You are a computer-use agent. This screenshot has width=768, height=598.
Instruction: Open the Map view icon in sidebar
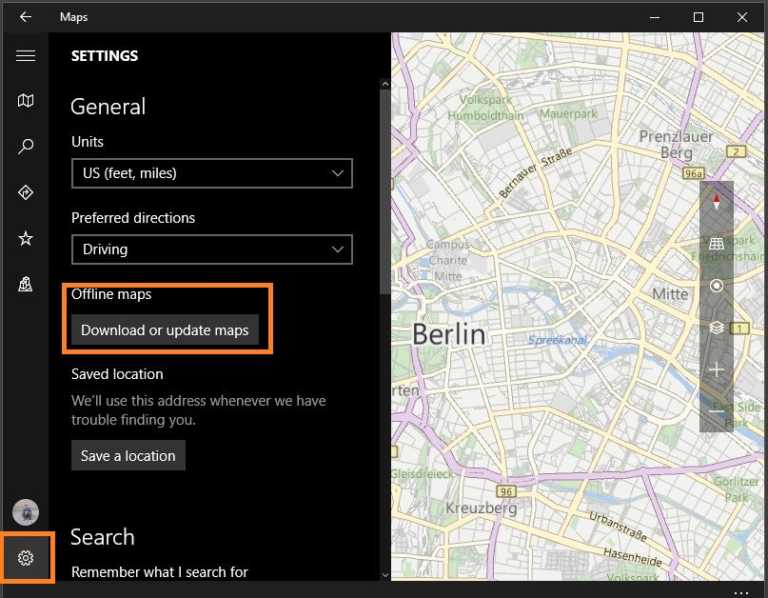[25, 100]
